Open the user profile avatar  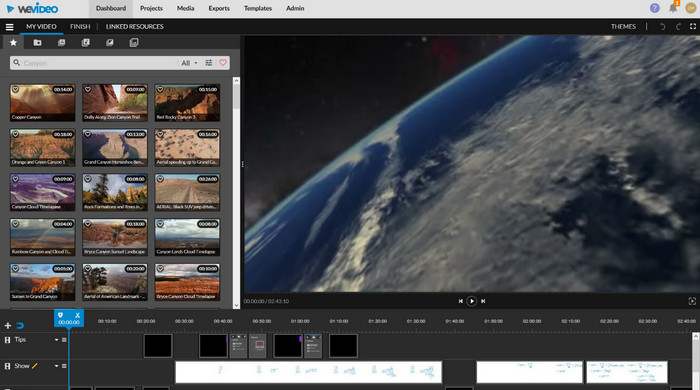(x=690, y=8)
